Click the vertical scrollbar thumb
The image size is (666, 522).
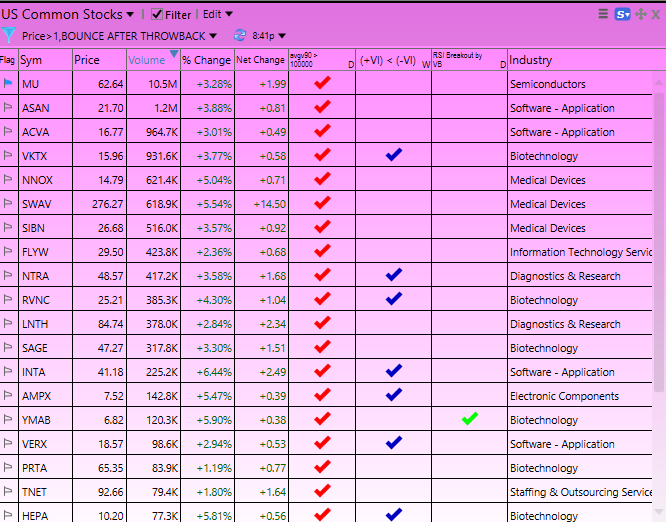(659, 242)
